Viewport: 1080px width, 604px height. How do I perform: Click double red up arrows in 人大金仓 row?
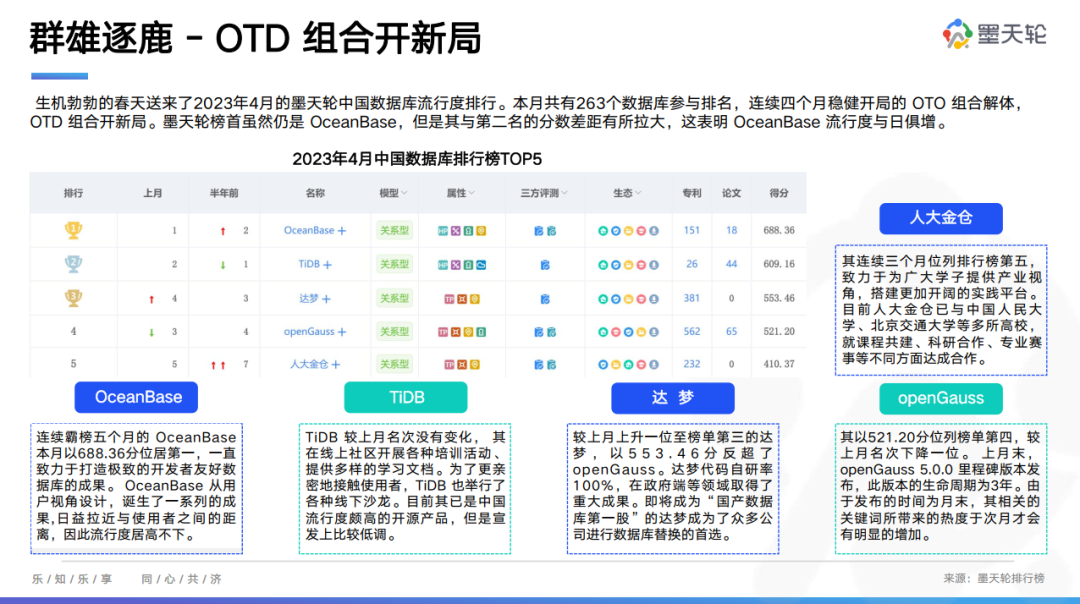tap(218, 365)
